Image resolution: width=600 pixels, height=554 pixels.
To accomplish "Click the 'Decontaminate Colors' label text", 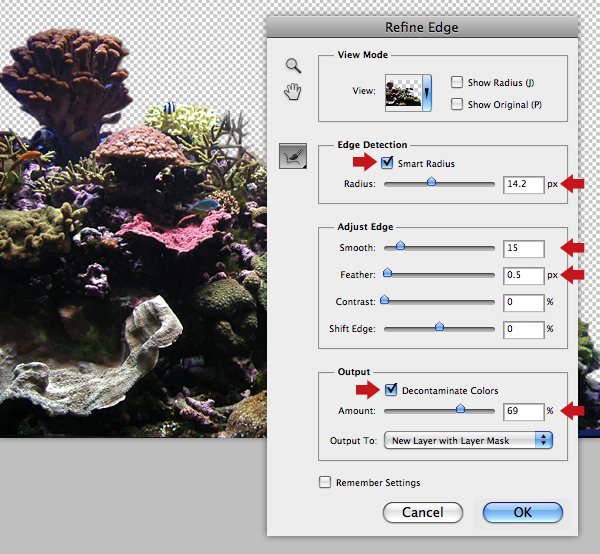I will (450, 391).
